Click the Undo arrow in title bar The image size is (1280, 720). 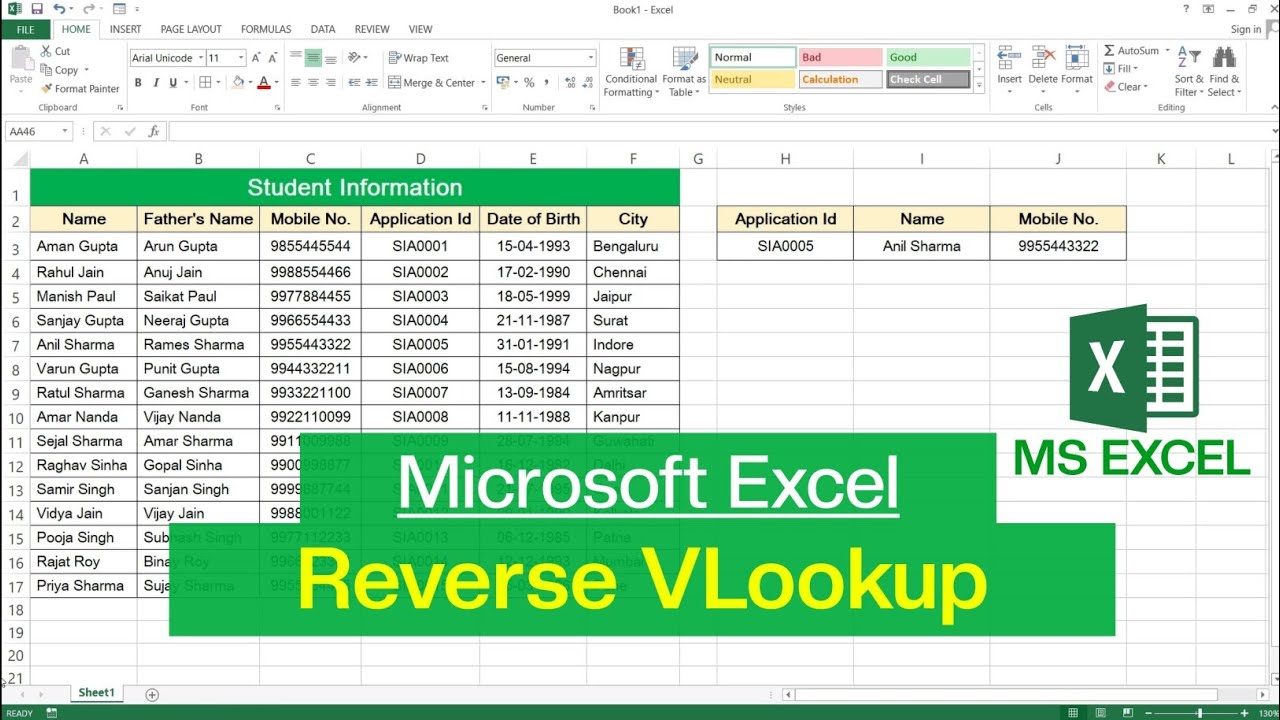coord(58,9)
